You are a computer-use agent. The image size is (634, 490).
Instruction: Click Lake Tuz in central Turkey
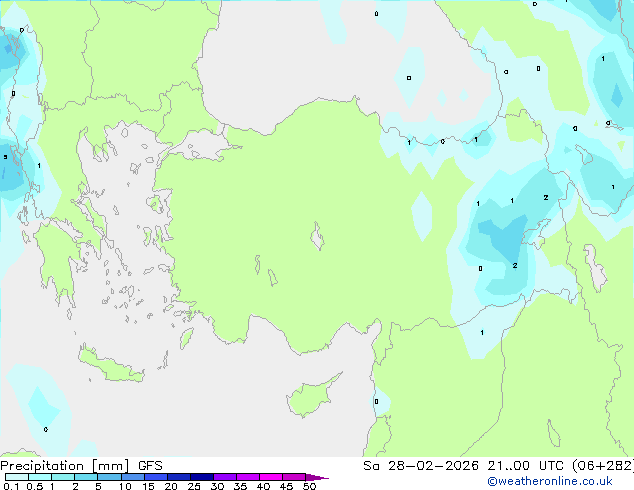point(317,236)
